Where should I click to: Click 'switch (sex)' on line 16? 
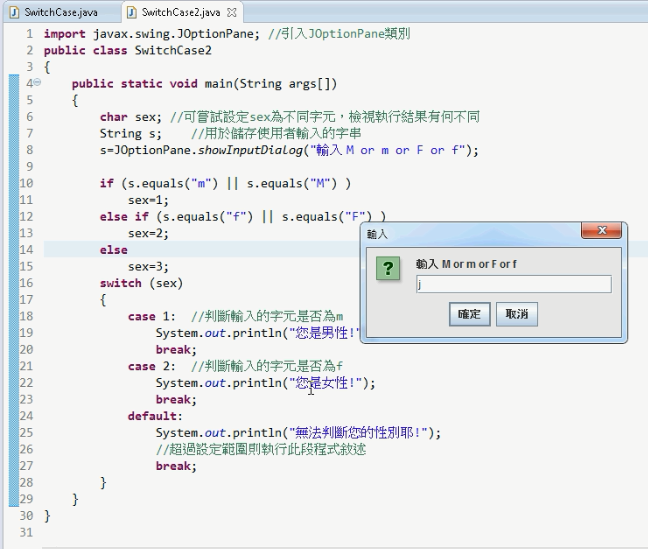click(x=141, y=283)
